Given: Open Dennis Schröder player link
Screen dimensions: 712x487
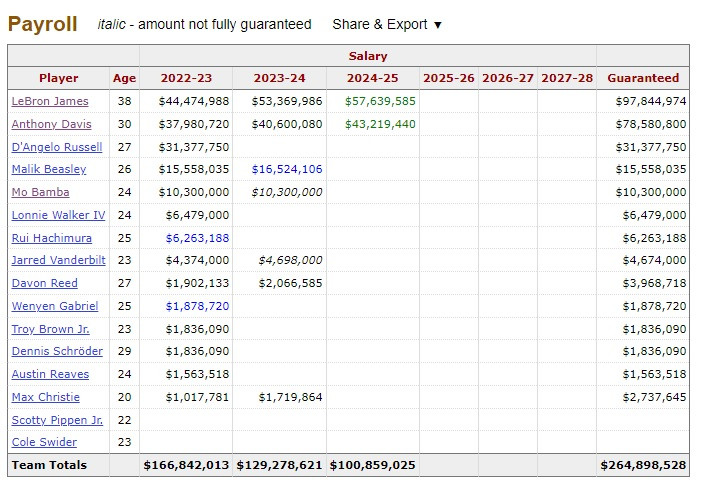Looking at the screenshot, I should (57, 351).
